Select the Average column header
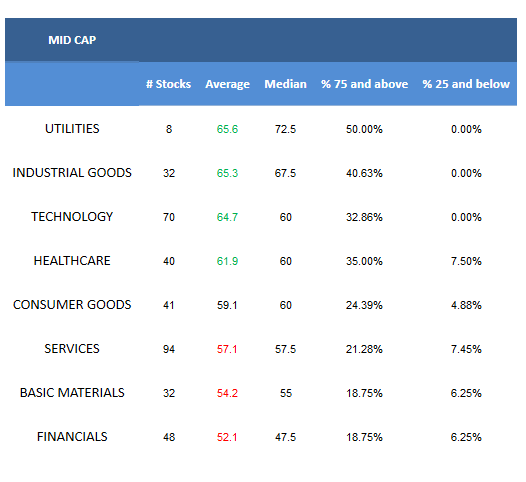The image size is (526, 482). (227, 84)
